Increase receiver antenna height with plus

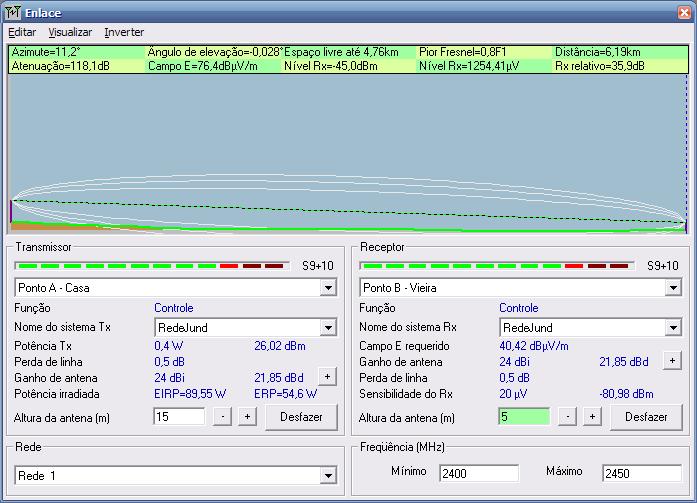tap(591, 417)
